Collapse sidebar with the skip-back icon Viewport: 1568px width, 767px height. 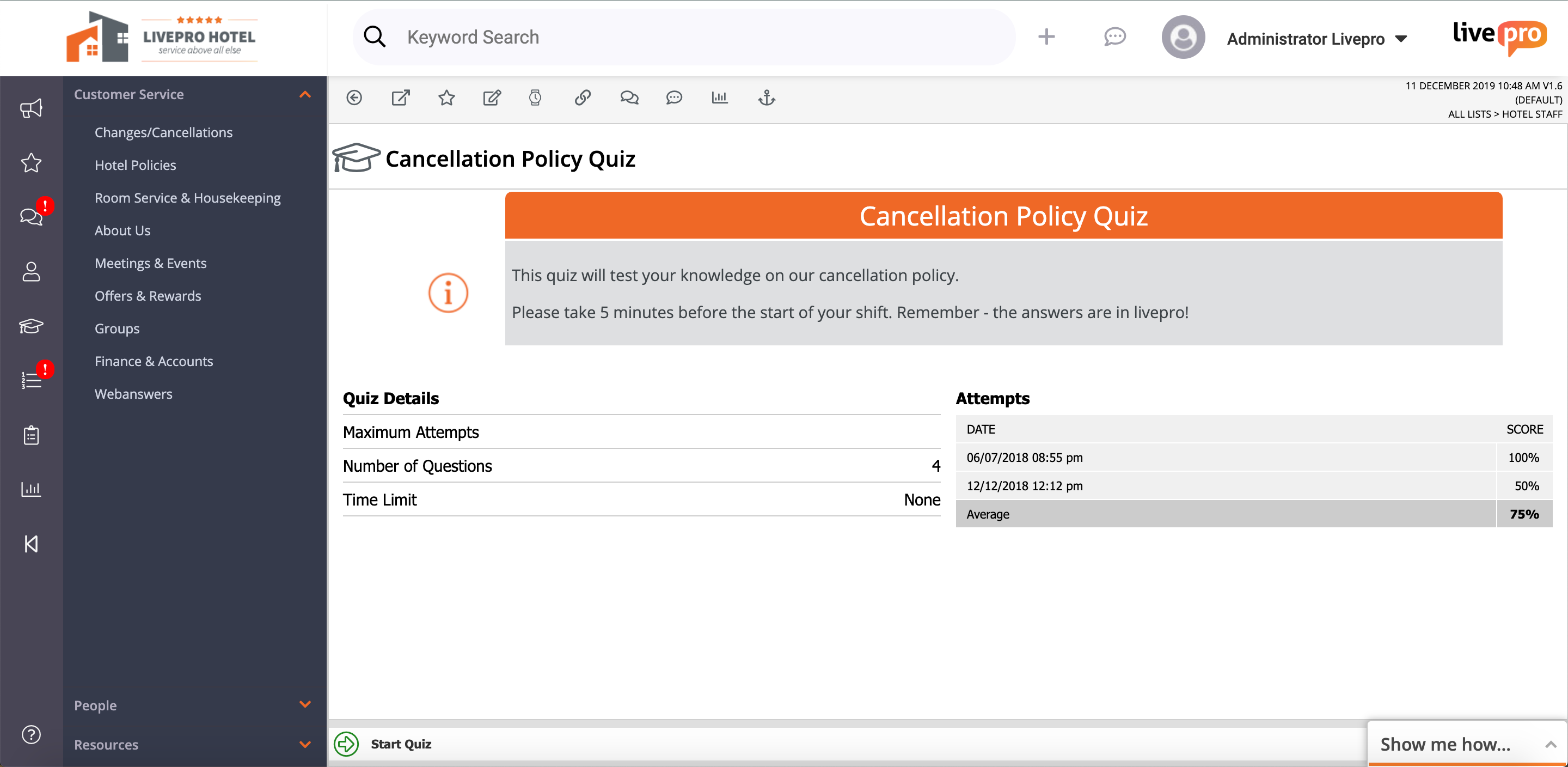click(x=31, y=544)
